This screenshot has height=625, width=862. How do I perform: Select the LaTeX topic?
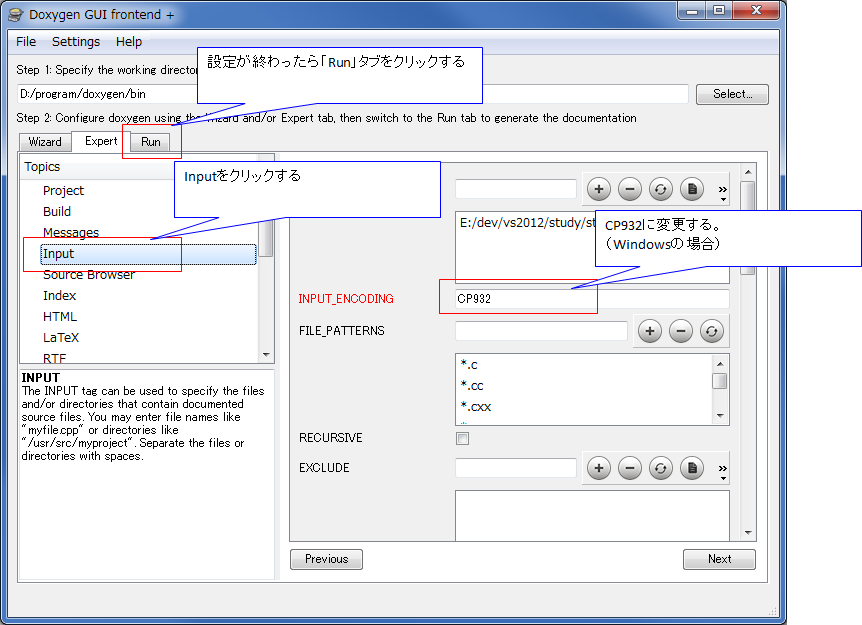[x=61, y=338]
